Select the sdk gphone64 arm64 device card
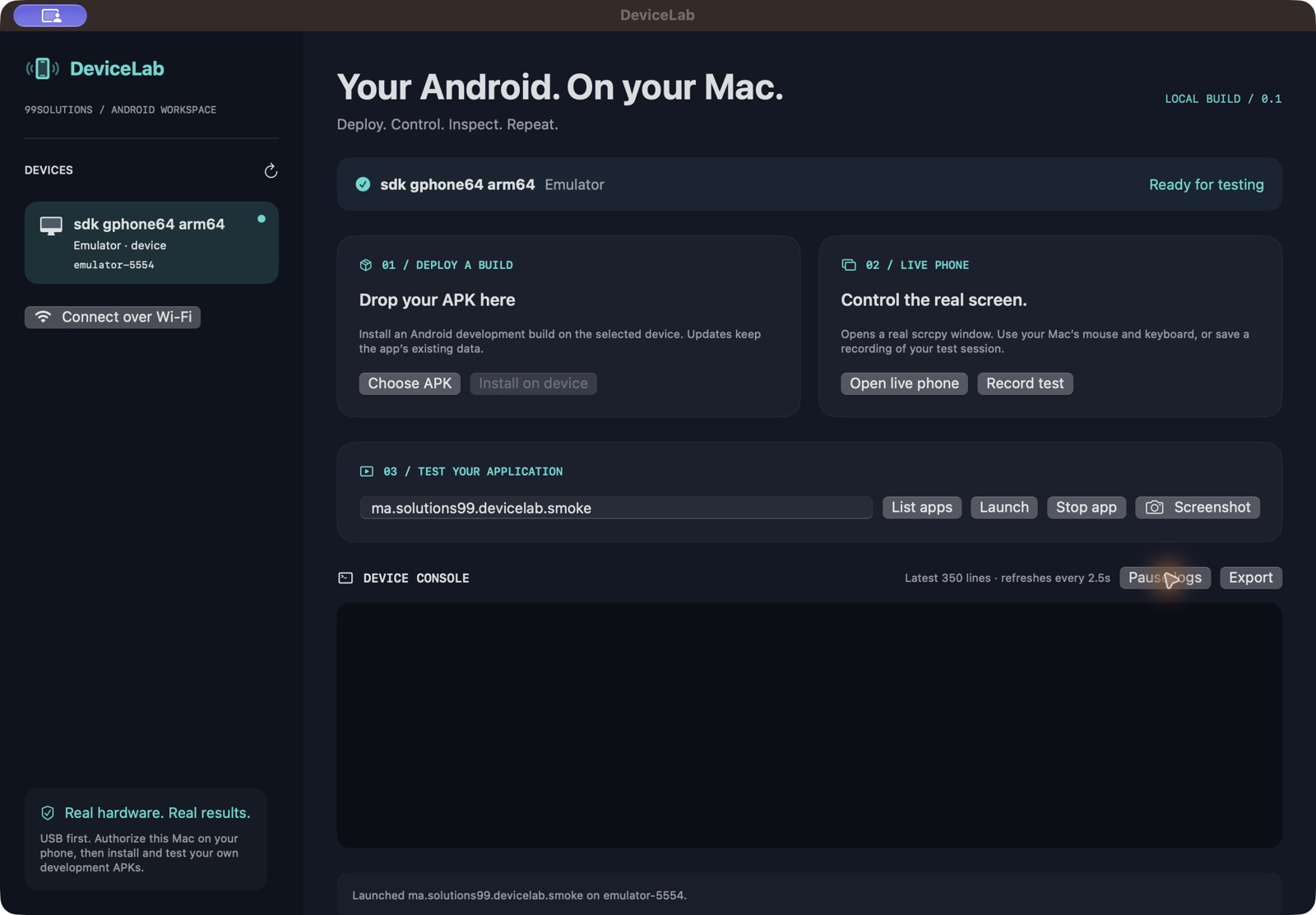Image resolution: width=1316 pixels, height=915 pixels. tap(151, 243)
